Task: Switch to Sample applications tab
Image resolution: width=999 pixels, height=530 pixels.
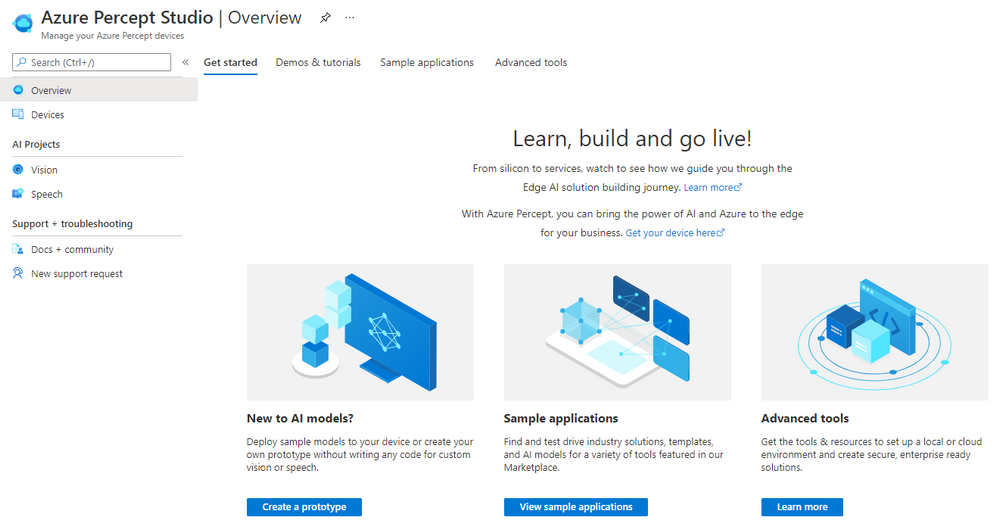Action: point(427,62)
